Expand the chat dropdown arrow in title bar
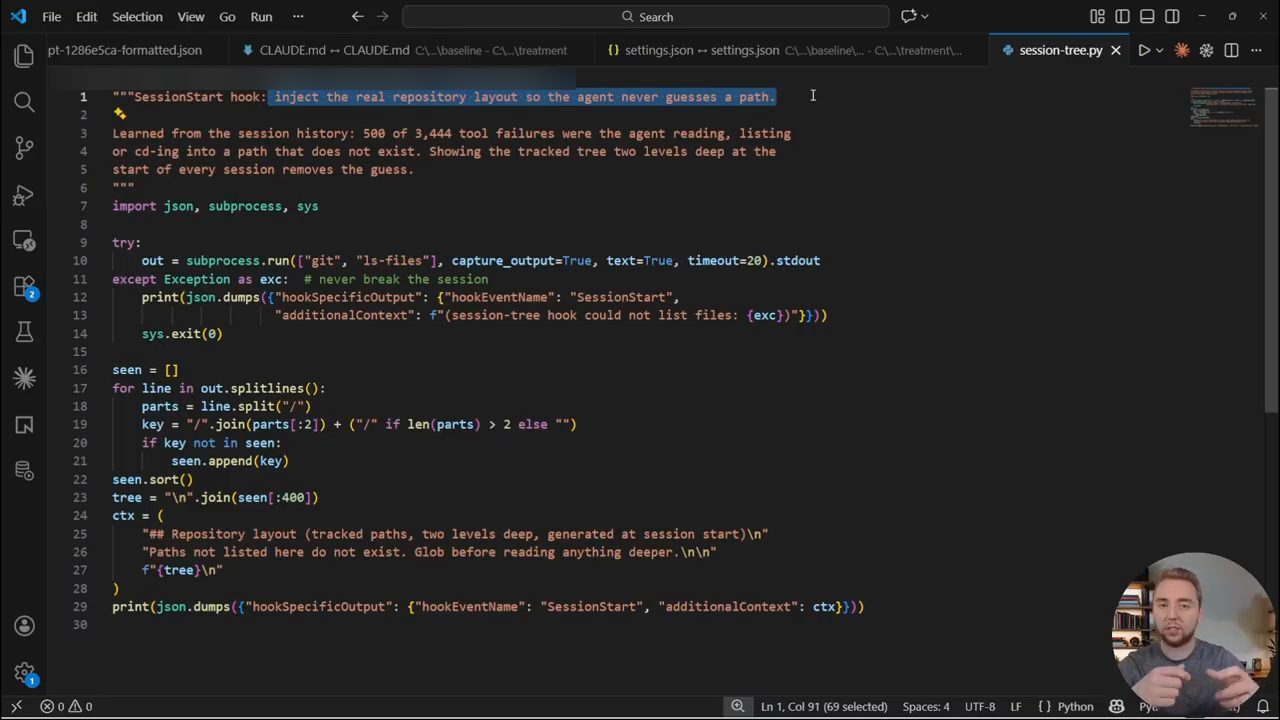Viewport: 1280px width, 720px height. point(924,17)
